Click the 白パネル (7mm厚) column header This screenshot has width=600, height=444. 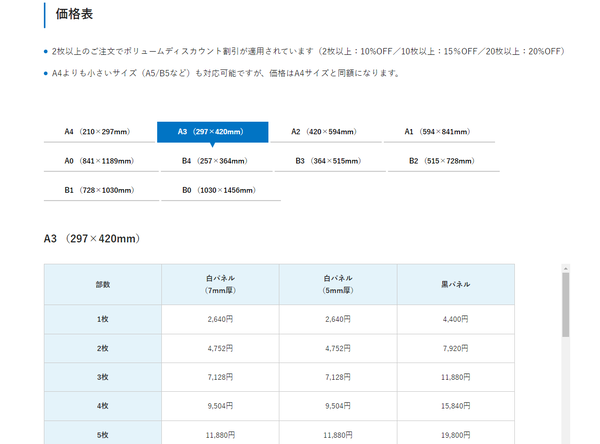pyautogui.click(x=220, y=284)
